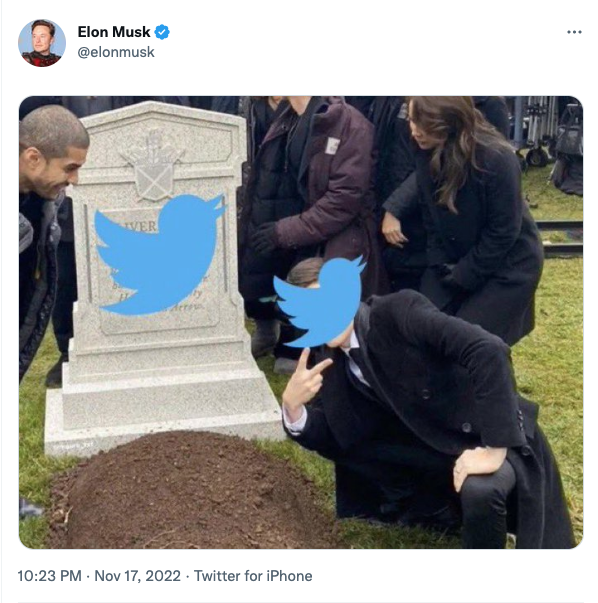Click the small Twitter bird covering the face

point(318,302)
